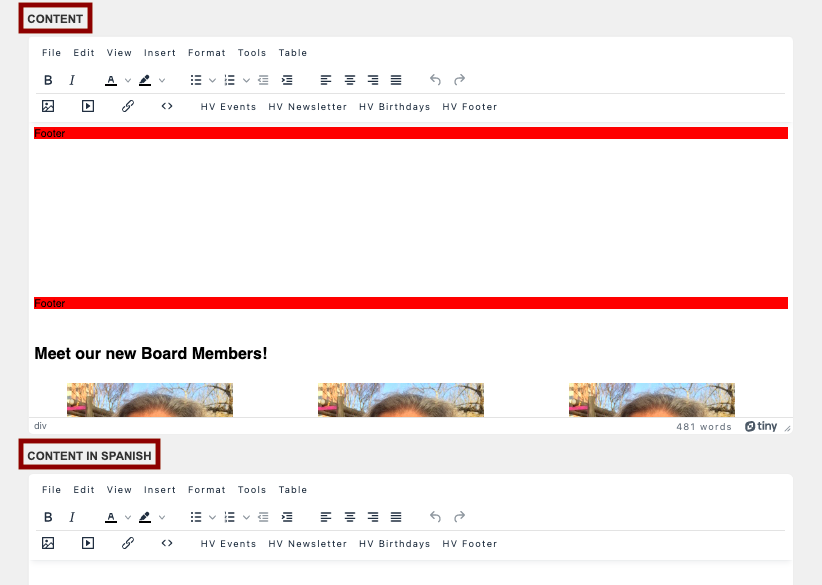Open highlight color dropdown in Content editor
Image resolution: width=822 pixels, height=585 pixels.
coord(161,80)
